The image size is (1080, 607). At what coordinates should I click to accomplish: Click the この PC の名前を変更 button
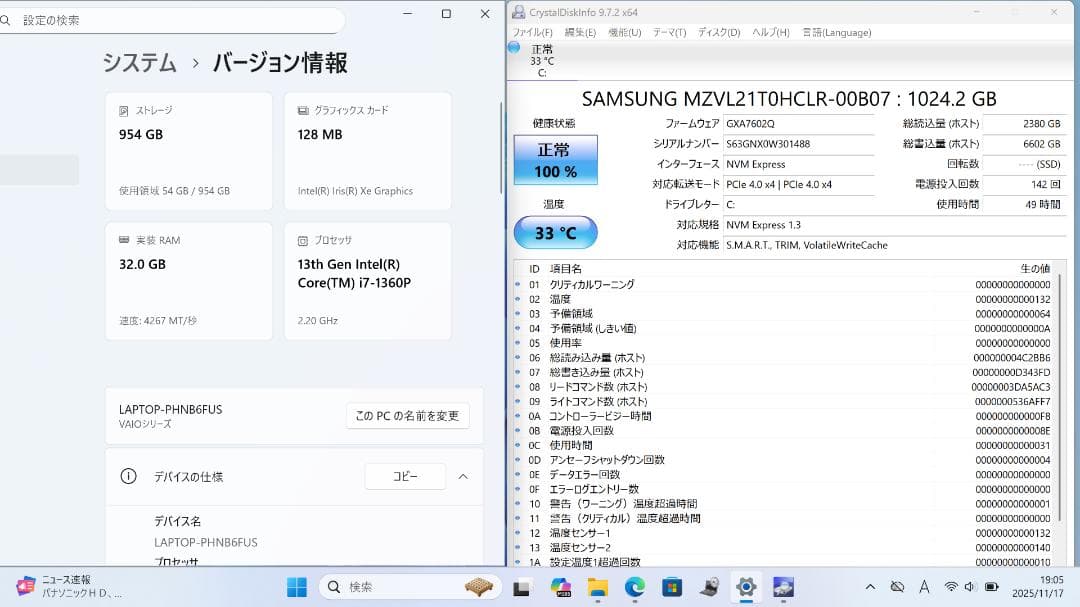tap(406, 416)
